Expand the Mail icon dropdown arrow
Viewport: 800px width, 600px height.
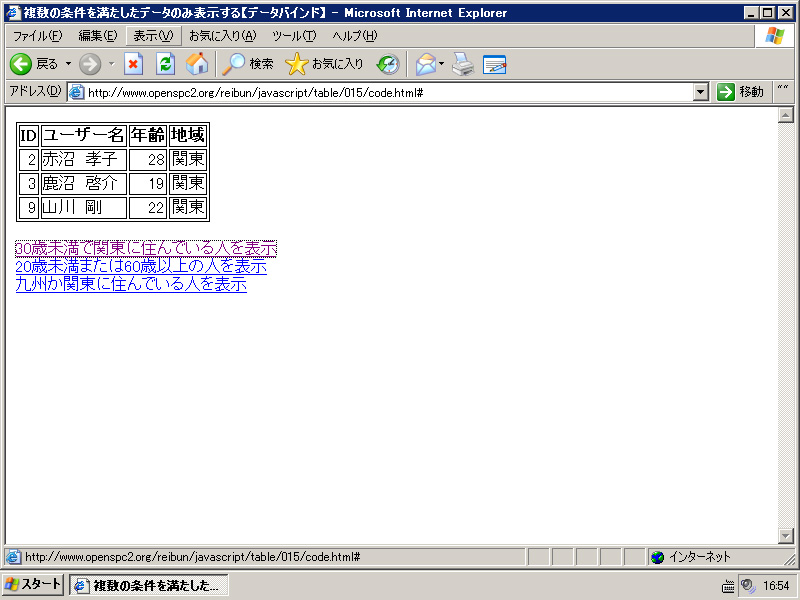(x=441, y=64)
